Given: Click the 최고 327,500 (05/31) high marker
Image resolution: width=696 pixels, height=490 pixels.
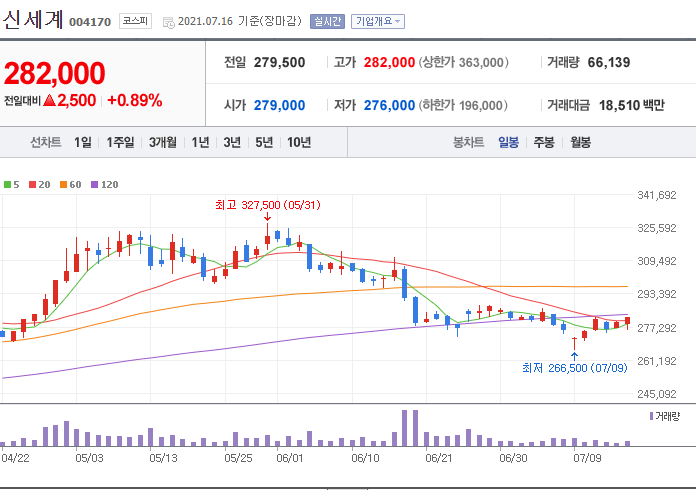Looking at the screenshot, I should click(268, 205).
